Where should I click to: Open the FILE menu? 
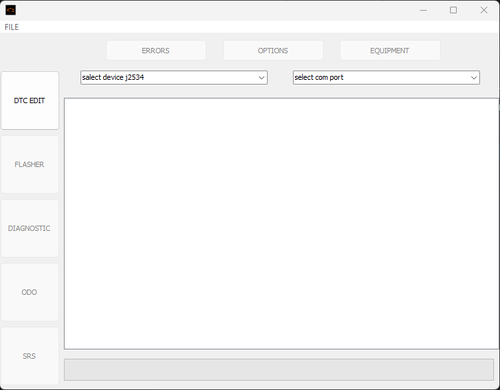11,27
